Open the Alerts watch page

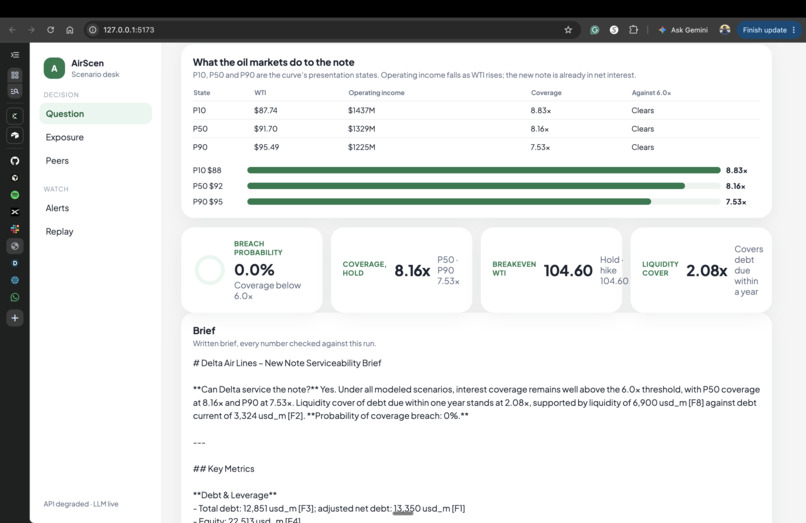tap(57, 208)
